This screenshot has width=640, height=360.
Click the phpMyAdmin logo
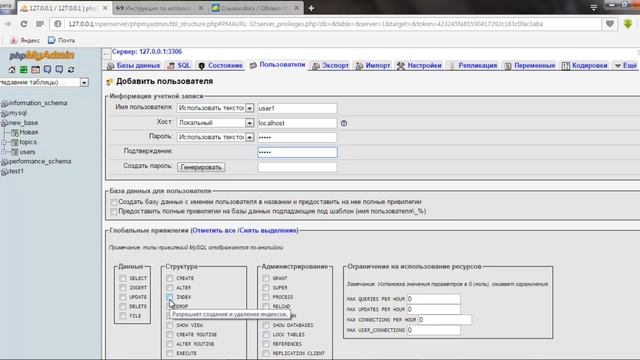pos(42,56)
